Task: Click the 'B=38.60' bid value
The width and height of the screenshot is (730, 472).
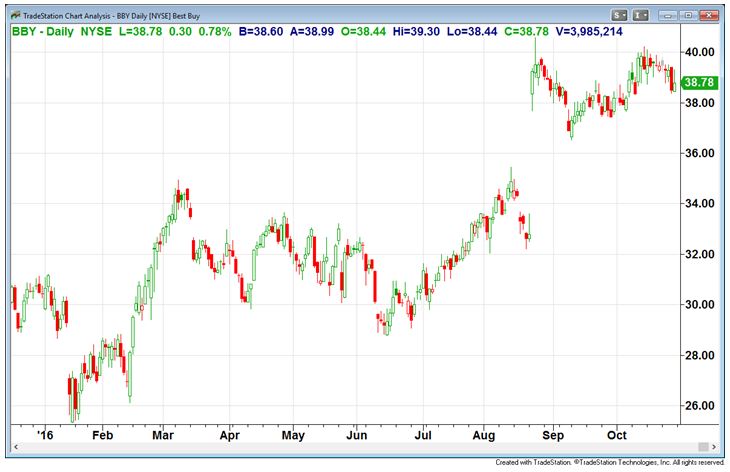Action: [261, 32]
